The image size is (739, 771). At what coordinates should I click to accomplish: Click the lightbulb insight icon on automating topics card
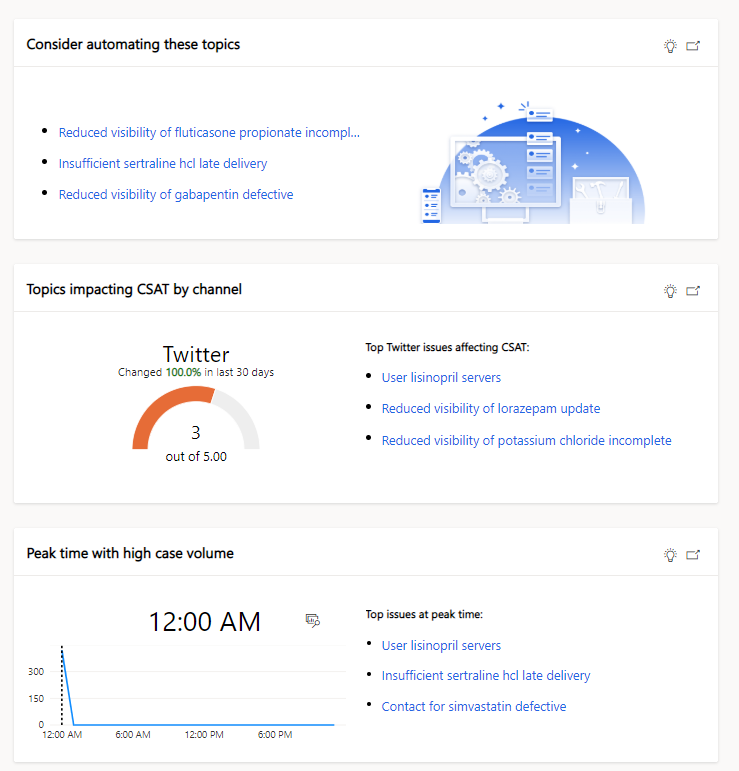(670, 46)
